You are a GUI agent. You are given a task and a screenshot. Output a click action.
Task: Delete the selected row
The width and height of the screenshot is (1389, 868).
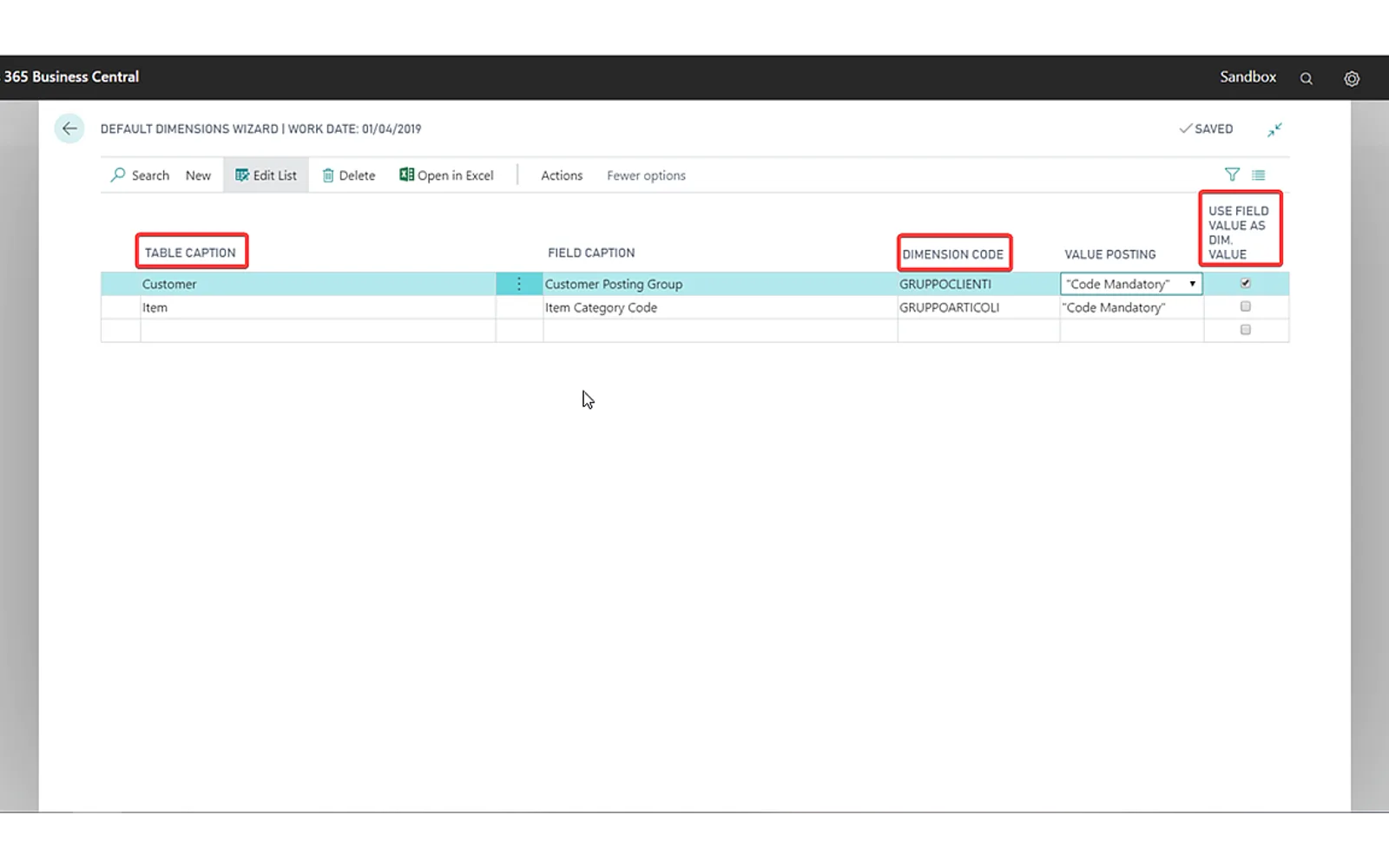(x=349, y=175)
